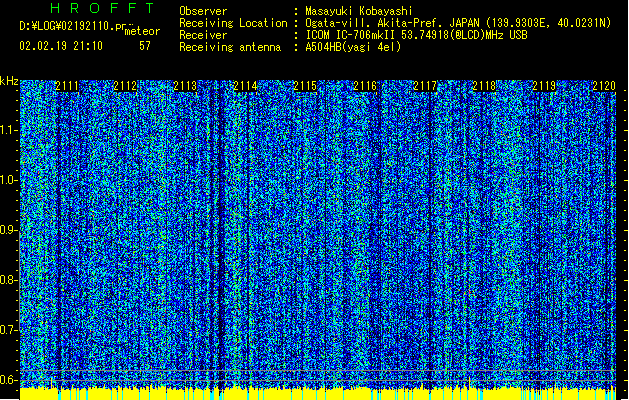Image resolution: width=629 pixels, height=400 pixels.
Task: Click the ICOM IC-706mkII receiver text
Action: coord(416,35)
